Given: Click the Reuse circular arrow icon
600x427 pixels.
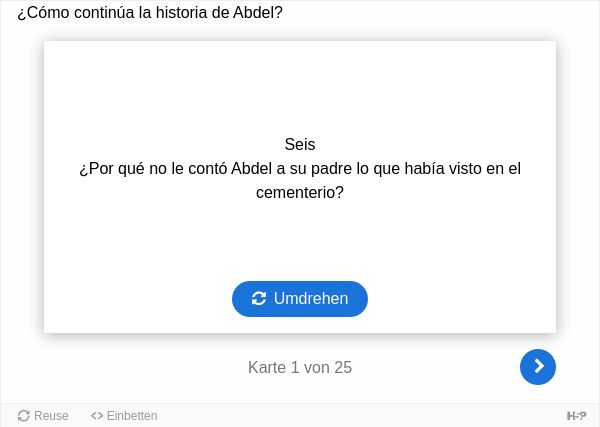Looking at the screenshot, I should tap(24, 416).
